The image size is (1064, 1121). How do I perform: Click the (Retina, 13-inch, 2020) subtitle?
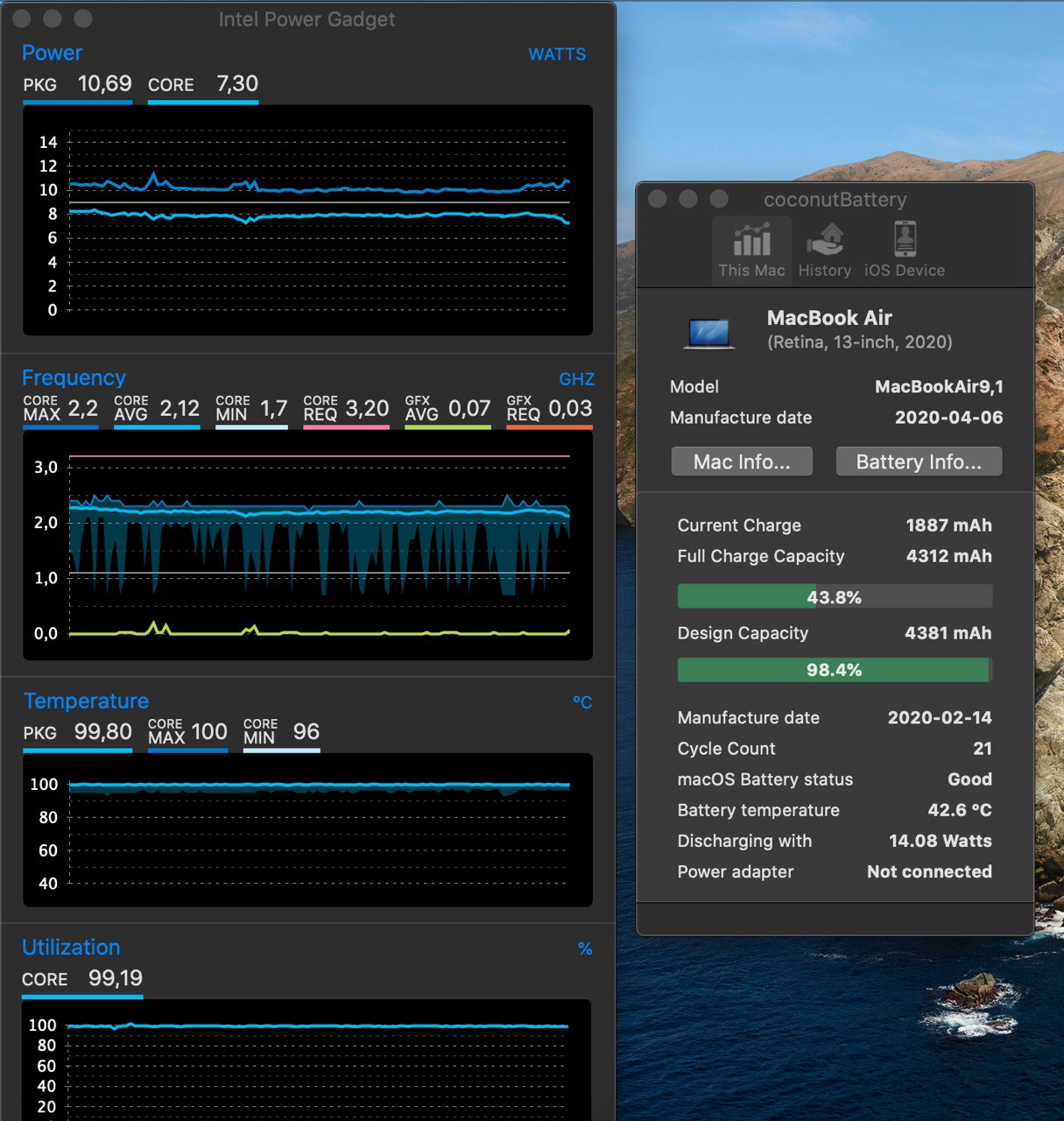(860, 342)
